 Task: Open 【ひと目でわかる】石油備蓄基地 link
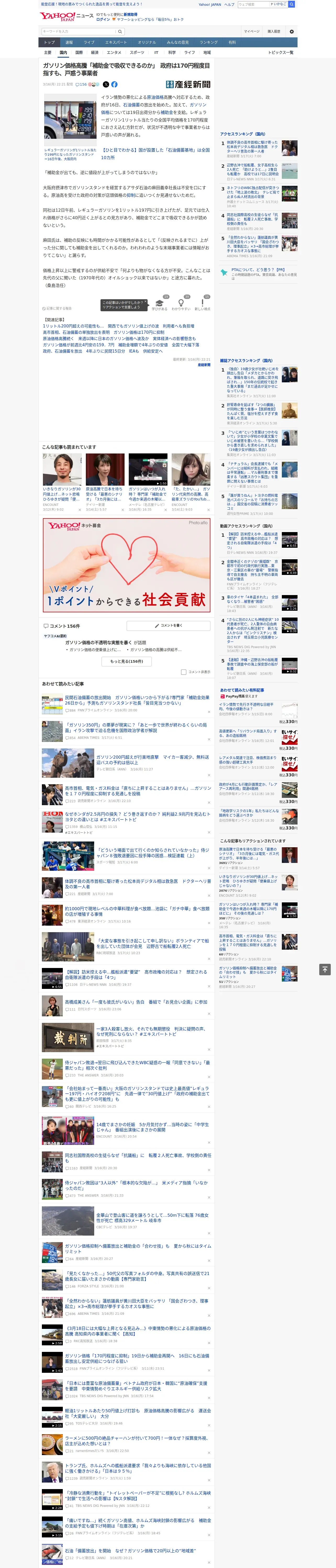155,153
